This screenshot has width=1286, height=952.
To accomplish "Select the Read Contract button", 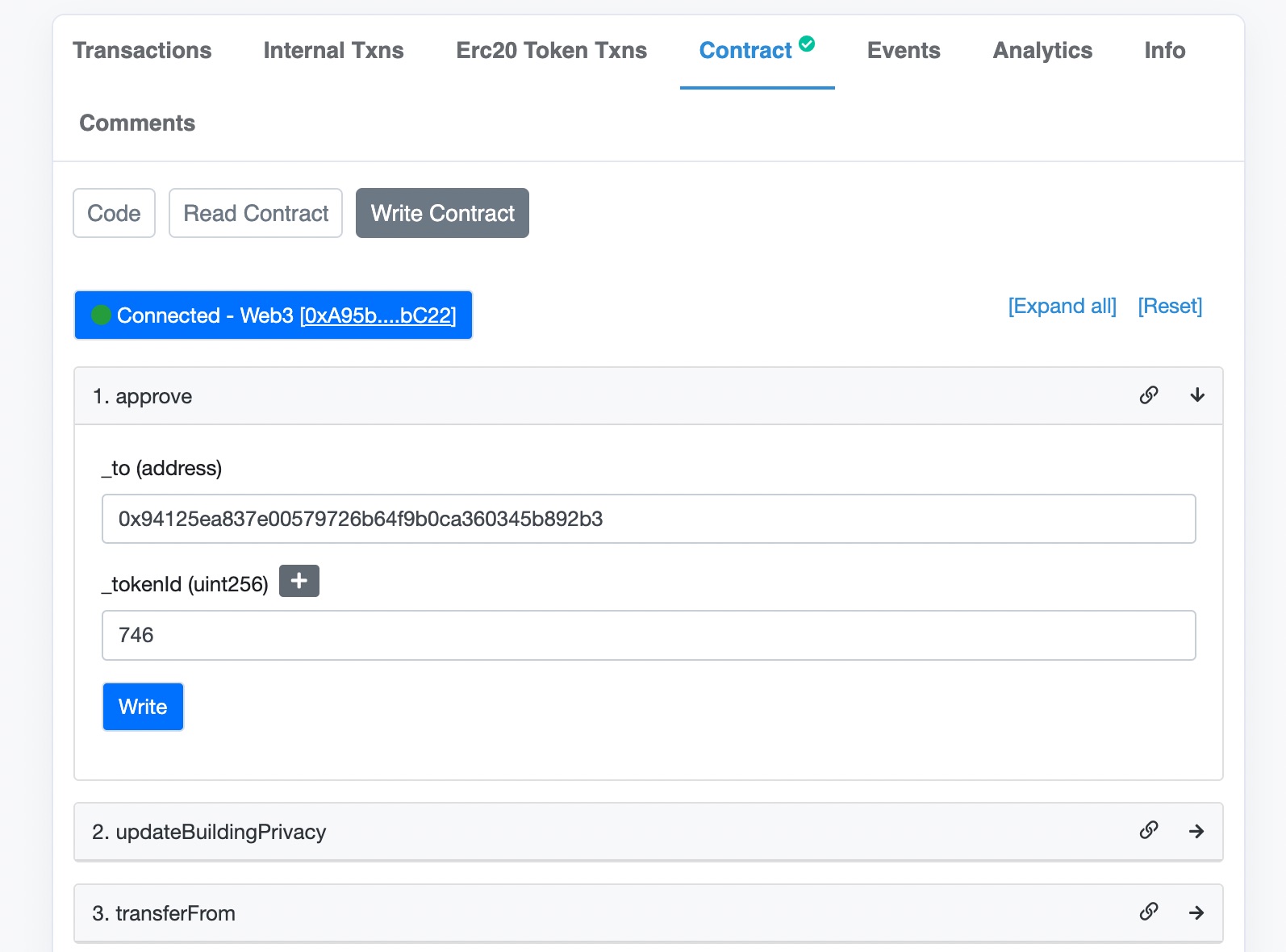I will click(256, 213).
